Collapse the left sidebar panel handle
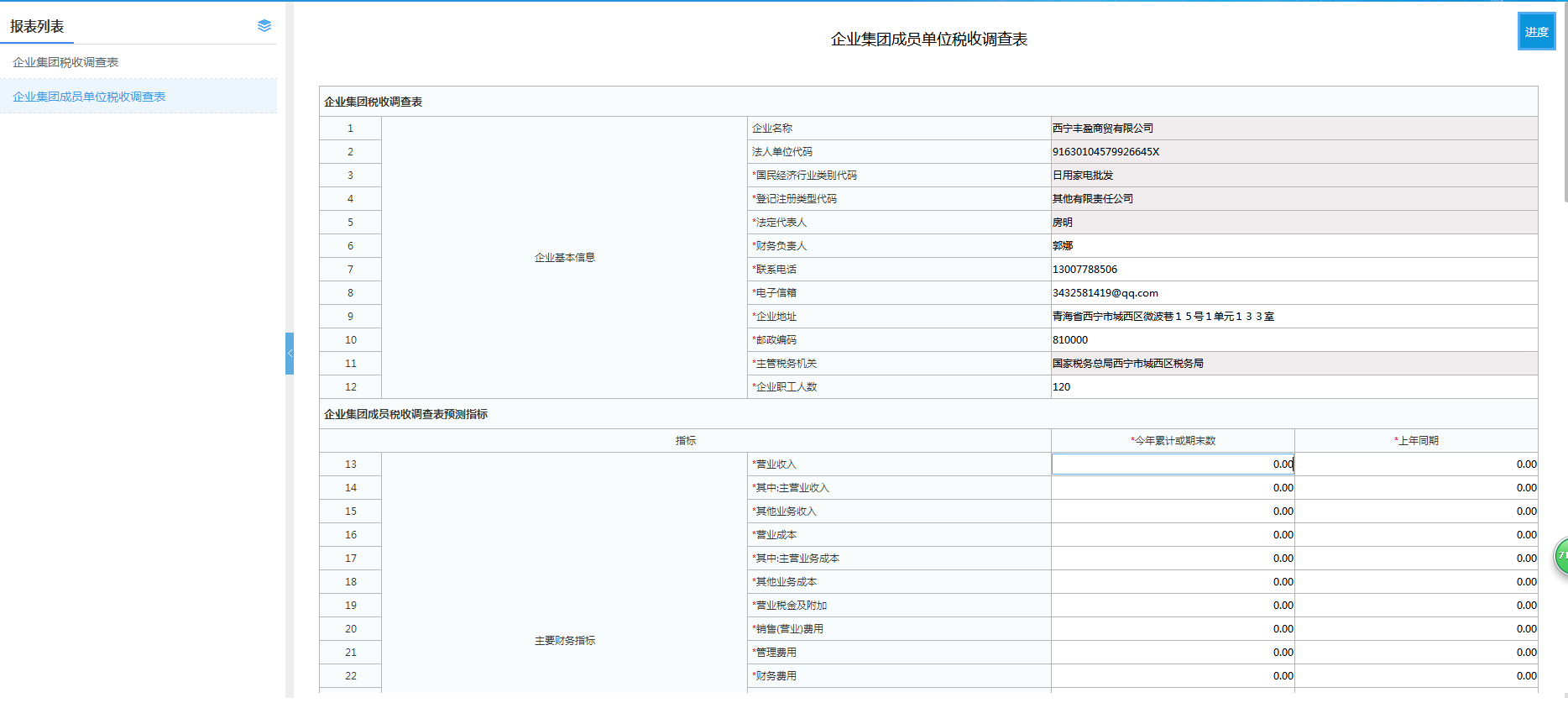Viewport: 1568px width, 703px height. [x=290, y=353]
